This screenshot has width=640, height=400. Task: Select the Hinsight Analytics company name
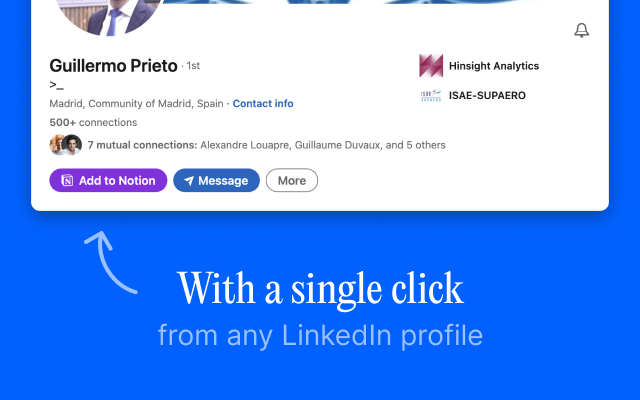(495, 66)
